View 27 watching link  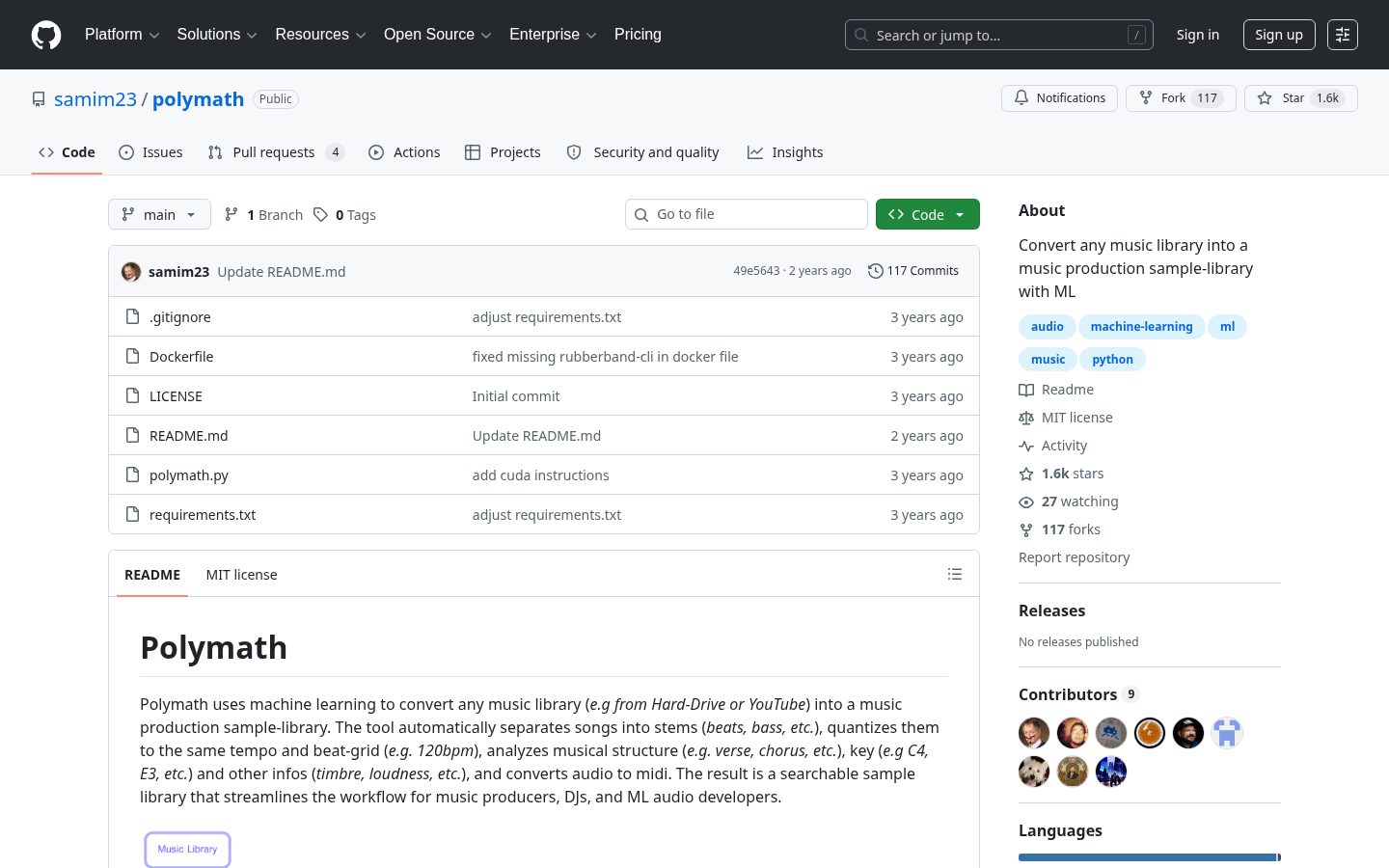pos(1069,502)
